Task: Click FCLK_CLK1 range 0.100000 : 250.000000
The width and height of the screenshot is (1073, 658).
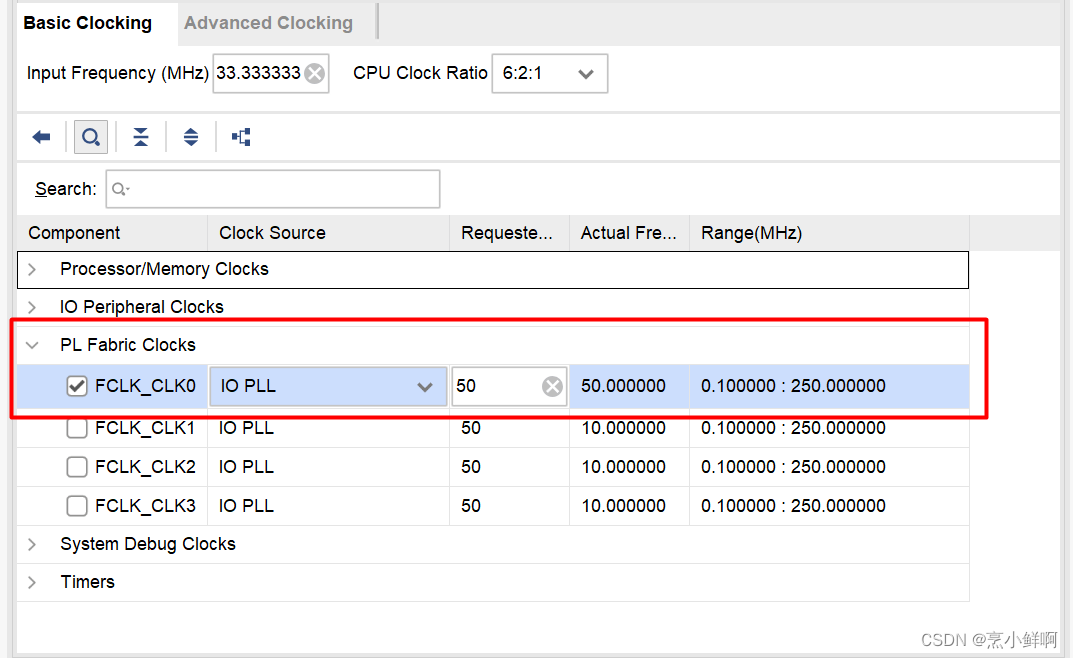Action: coord(793,428)
